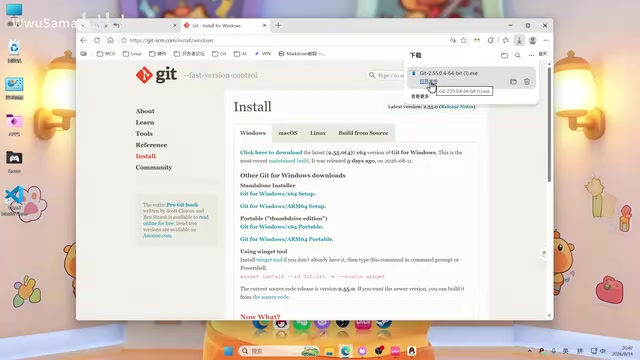Open downloads folder icon in panel header
This screenshot has width=640, height=360.
[504, 55]
